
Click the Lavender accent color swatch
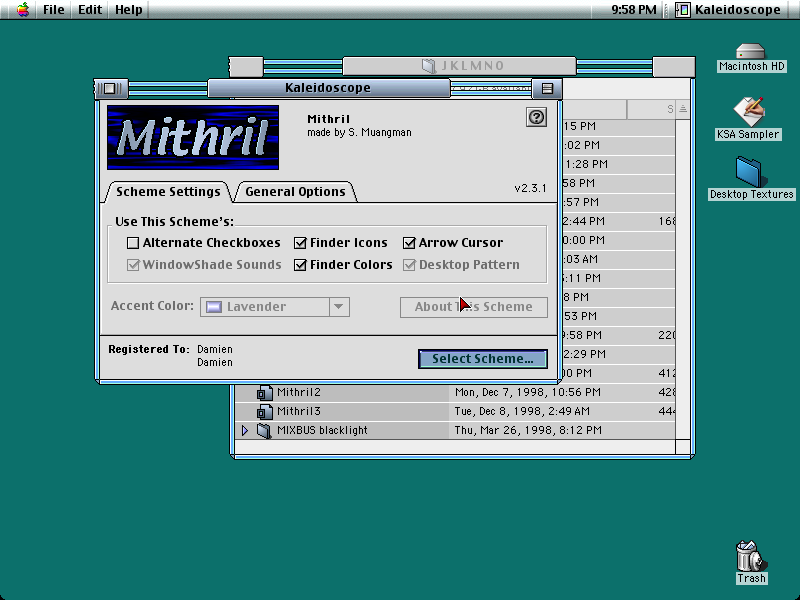214,307
